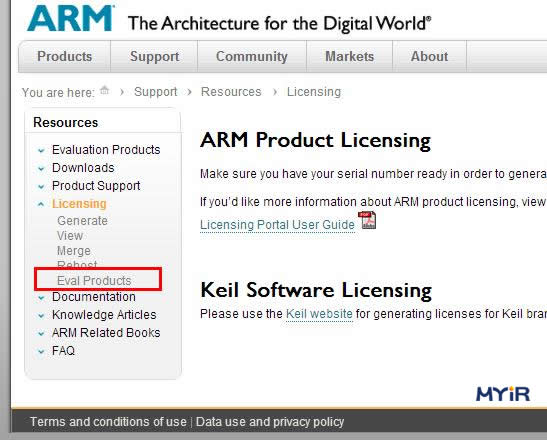Open Terms and conditions of use

coord(108,422)
